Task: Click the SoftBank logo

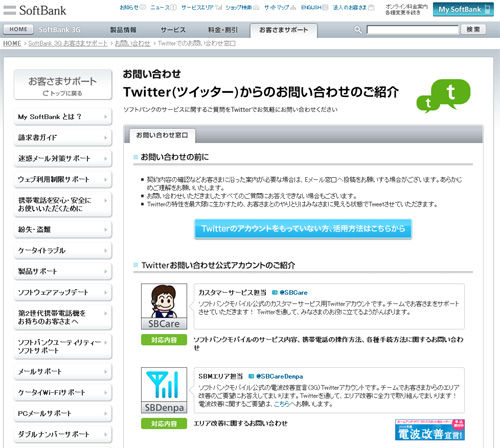Action: click(x=35, y=10)
